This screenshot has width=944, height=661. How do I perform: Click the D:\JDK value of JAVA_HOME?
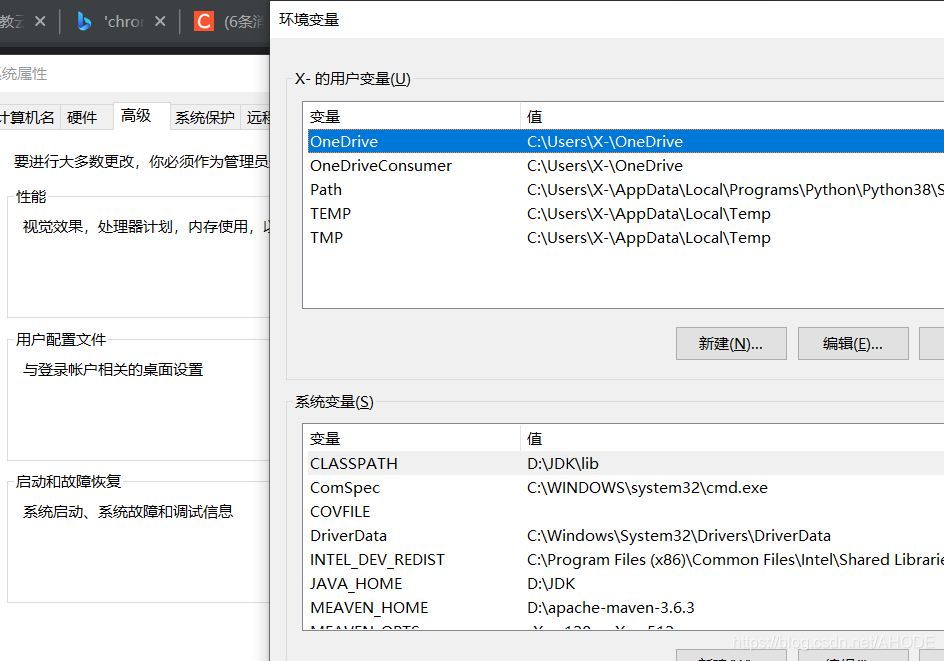pyautogui.click(x=551, y=584)
